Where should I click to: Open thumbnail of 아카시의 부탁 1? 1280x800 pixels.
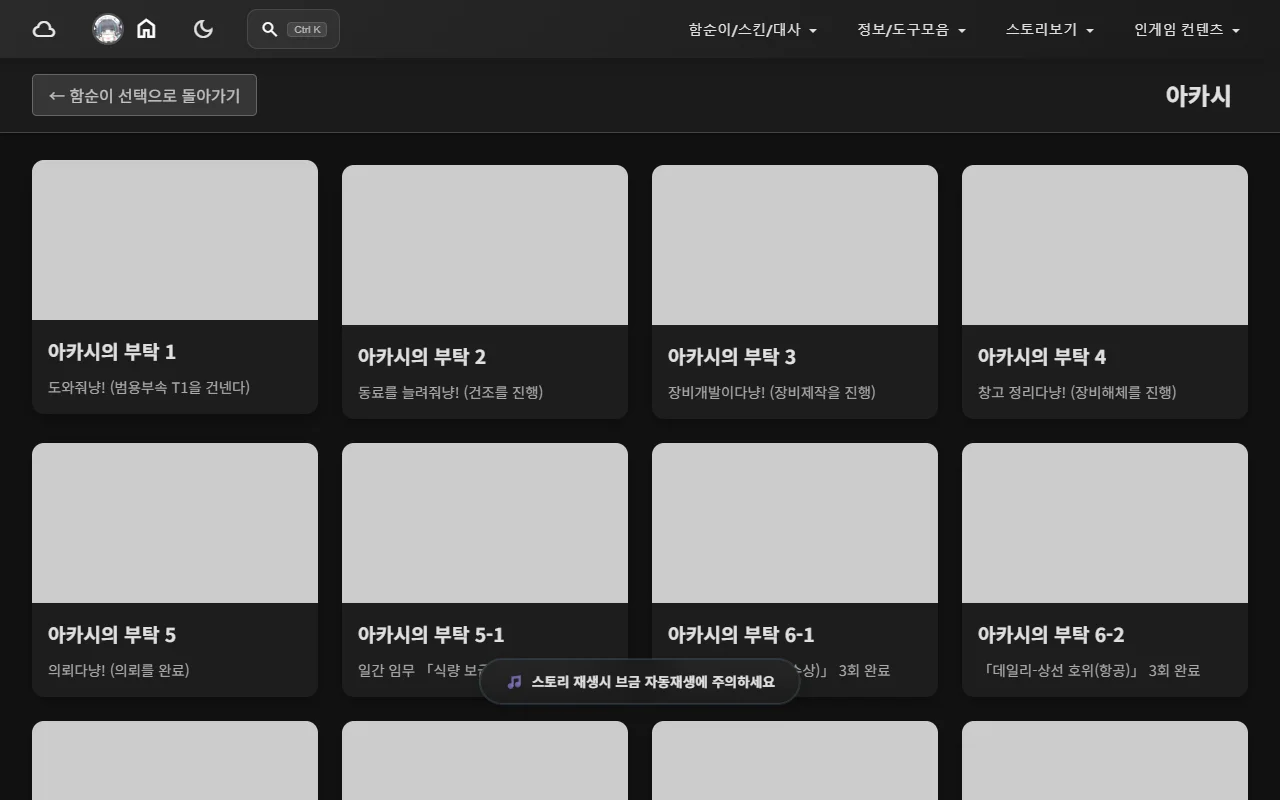point(175,240)
